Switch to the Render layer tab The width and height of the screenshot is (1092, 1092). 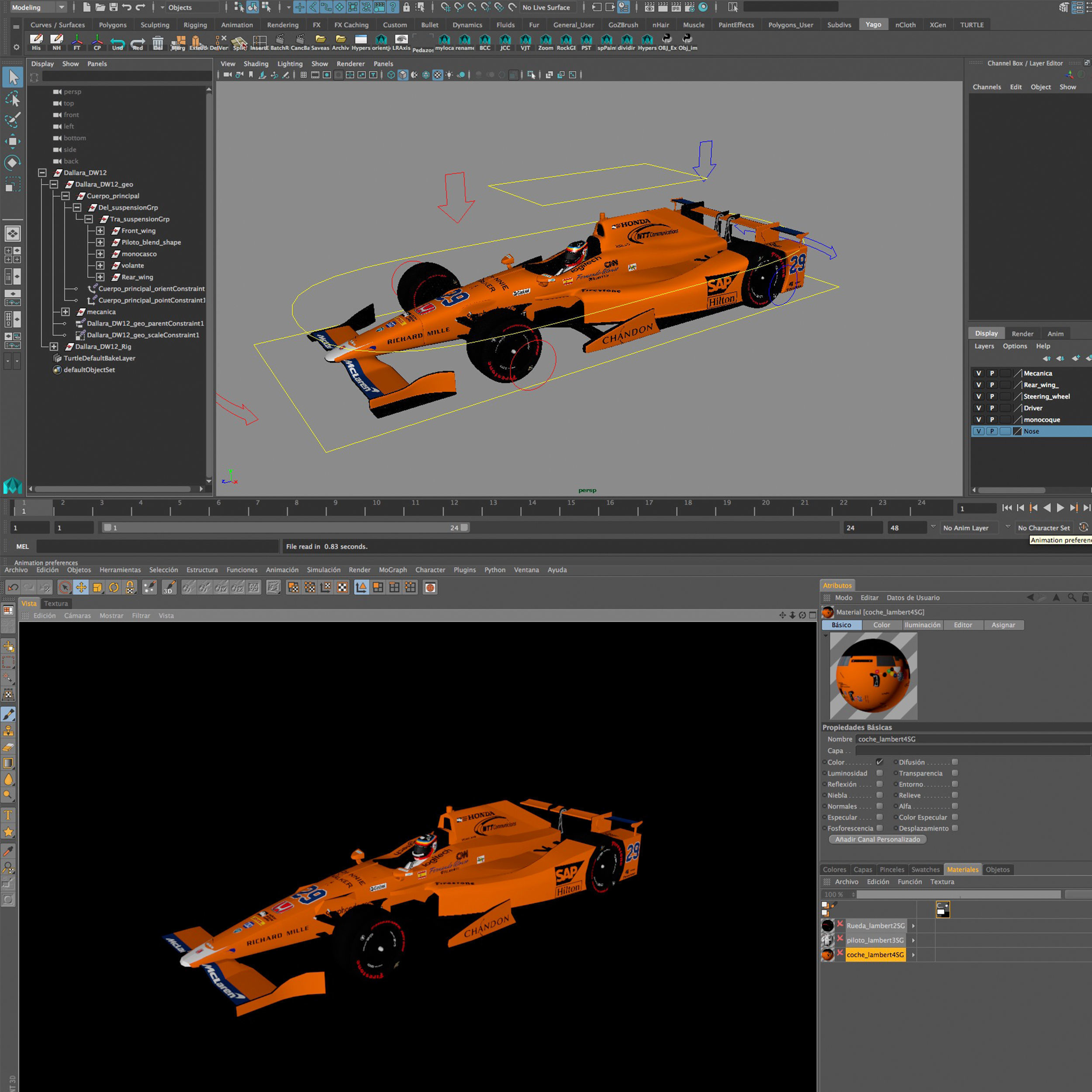(x=1022, y=333)
